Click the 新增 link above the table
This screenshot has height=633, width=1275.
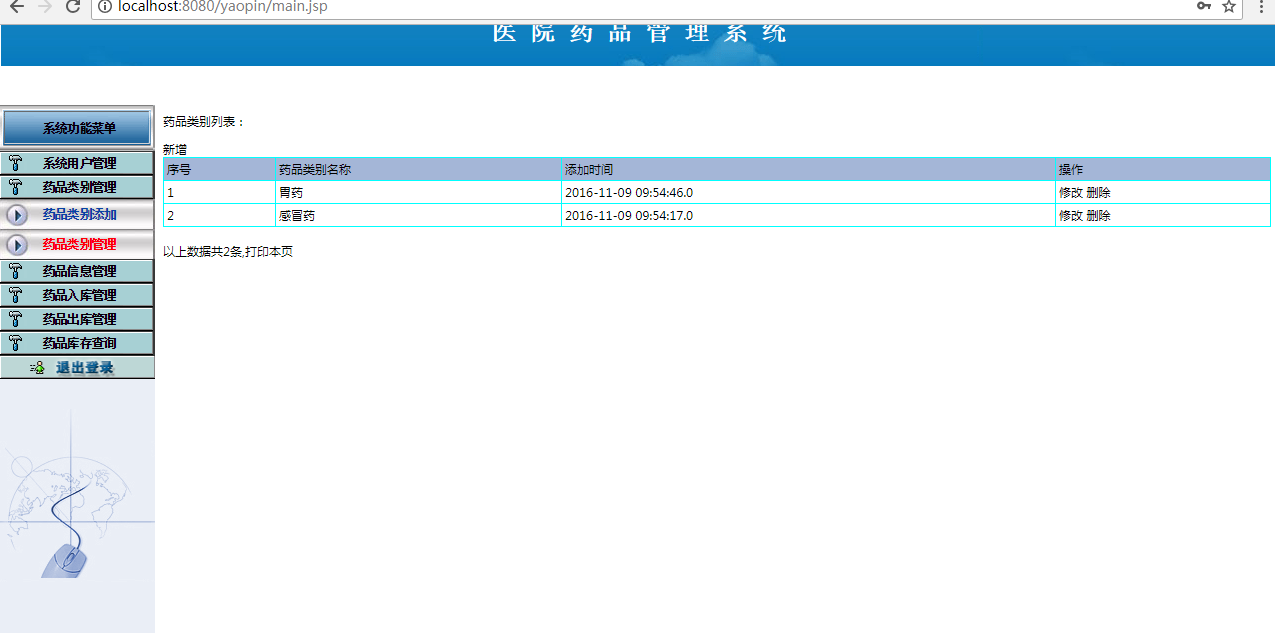[x=175, y=149]
